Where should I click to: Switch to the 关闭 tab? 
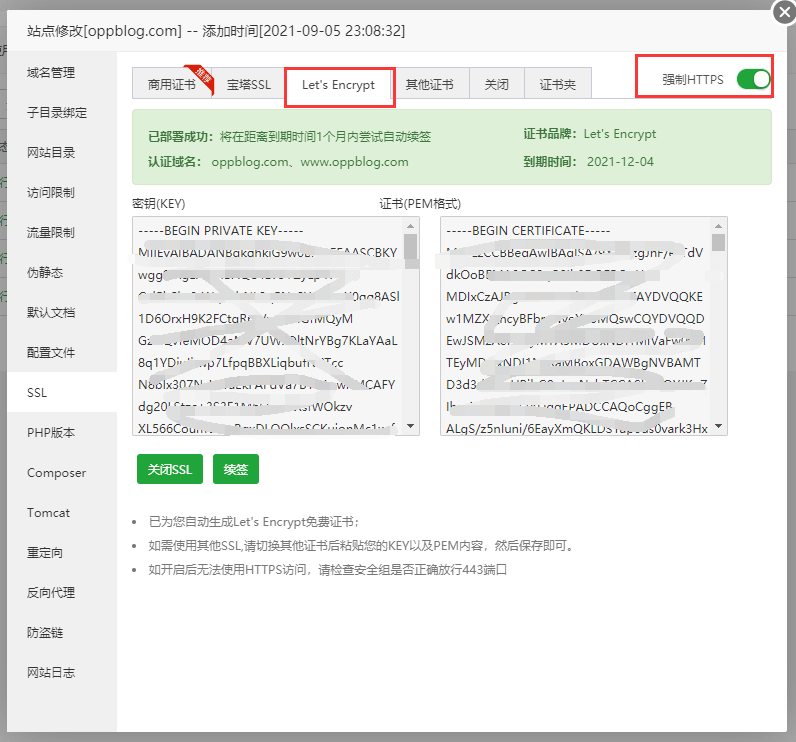point(496,84)
